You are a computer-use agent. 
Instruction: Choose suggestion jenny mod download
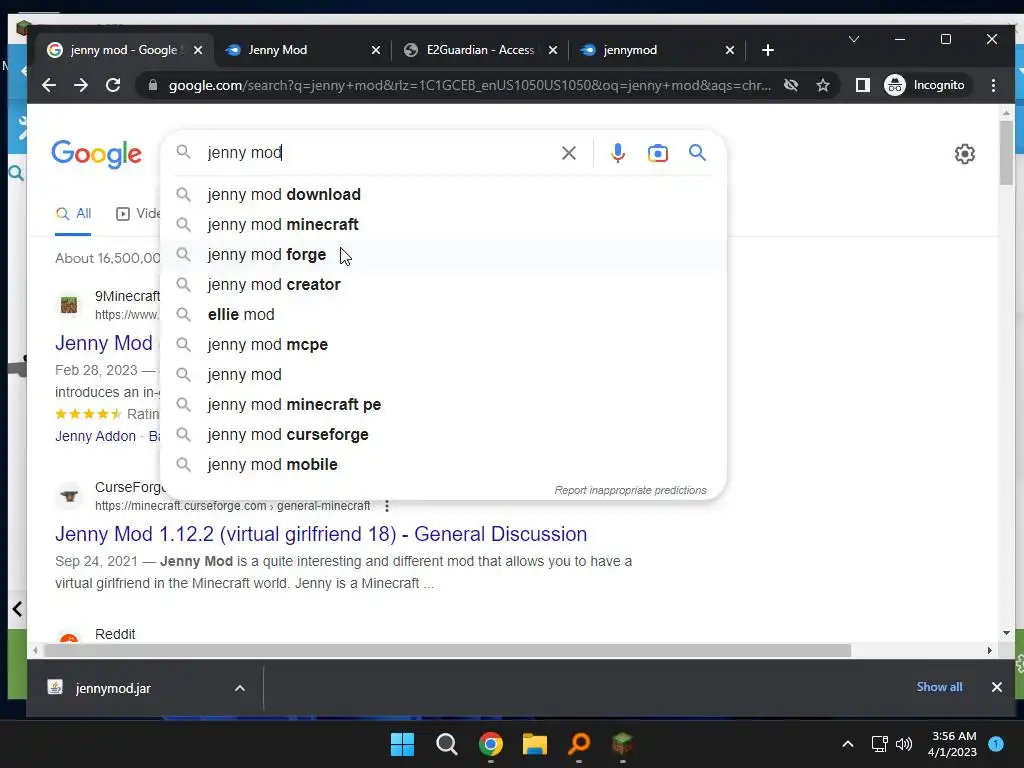(x=443, y=195)
